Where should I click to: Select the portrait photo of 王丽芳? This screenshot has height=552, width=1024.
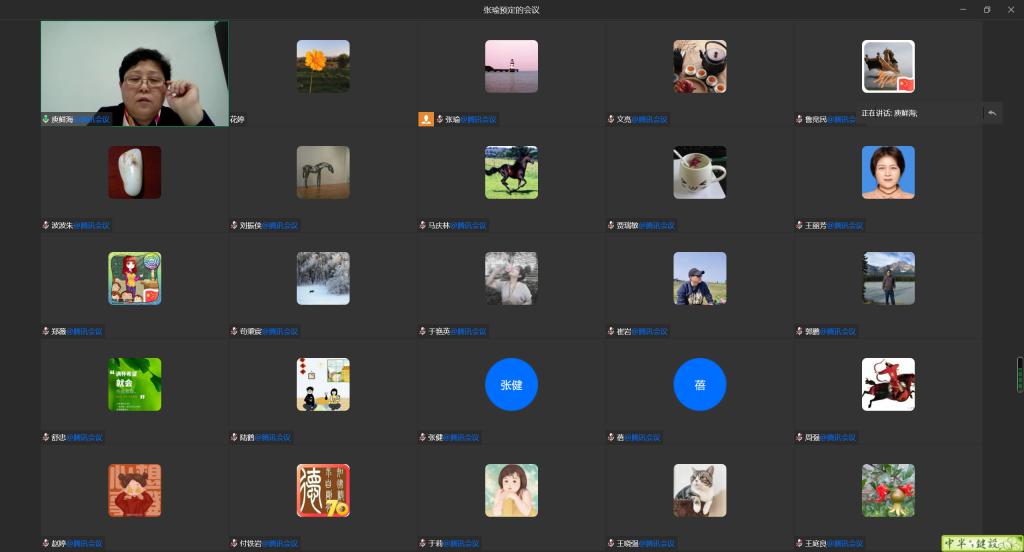(x=888, y=172)
